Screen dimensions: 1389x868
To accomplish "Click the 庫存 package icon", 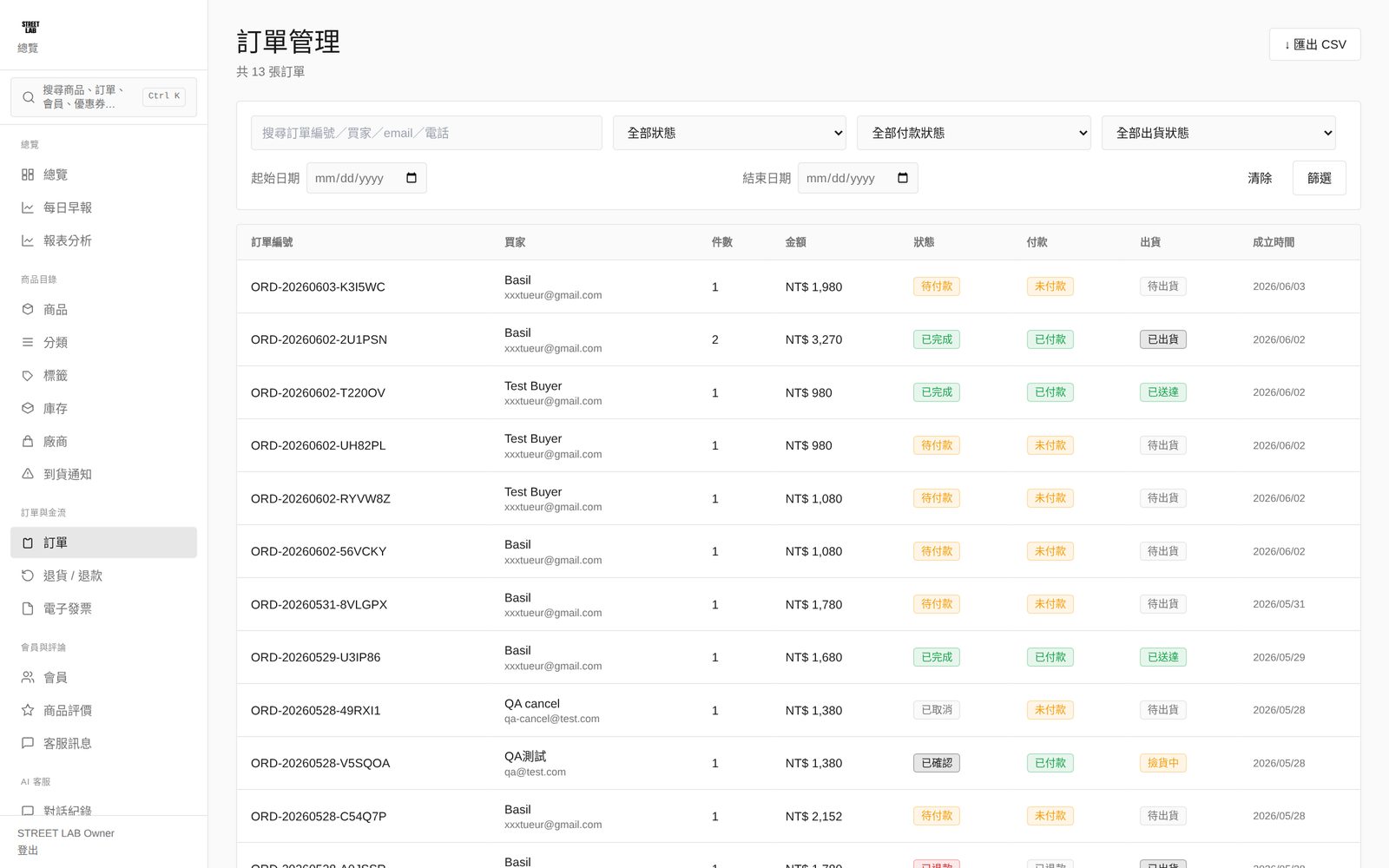I will coord(28,408).
